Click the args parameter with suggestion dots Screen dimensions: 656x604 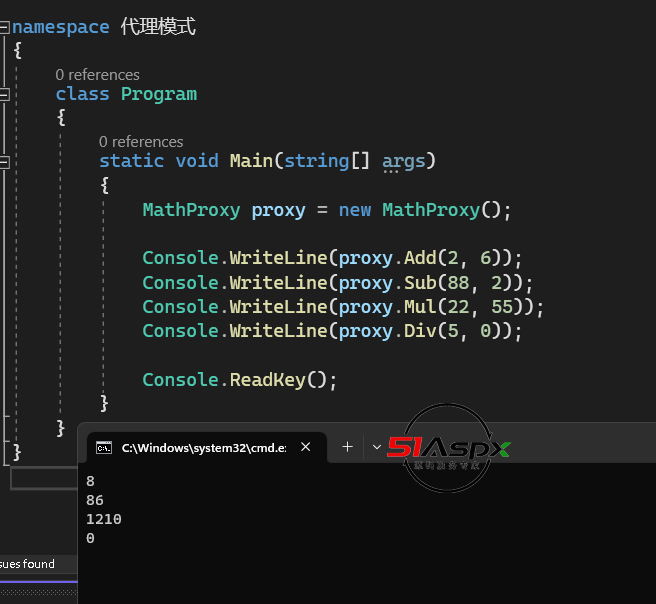tap(403, 161)
